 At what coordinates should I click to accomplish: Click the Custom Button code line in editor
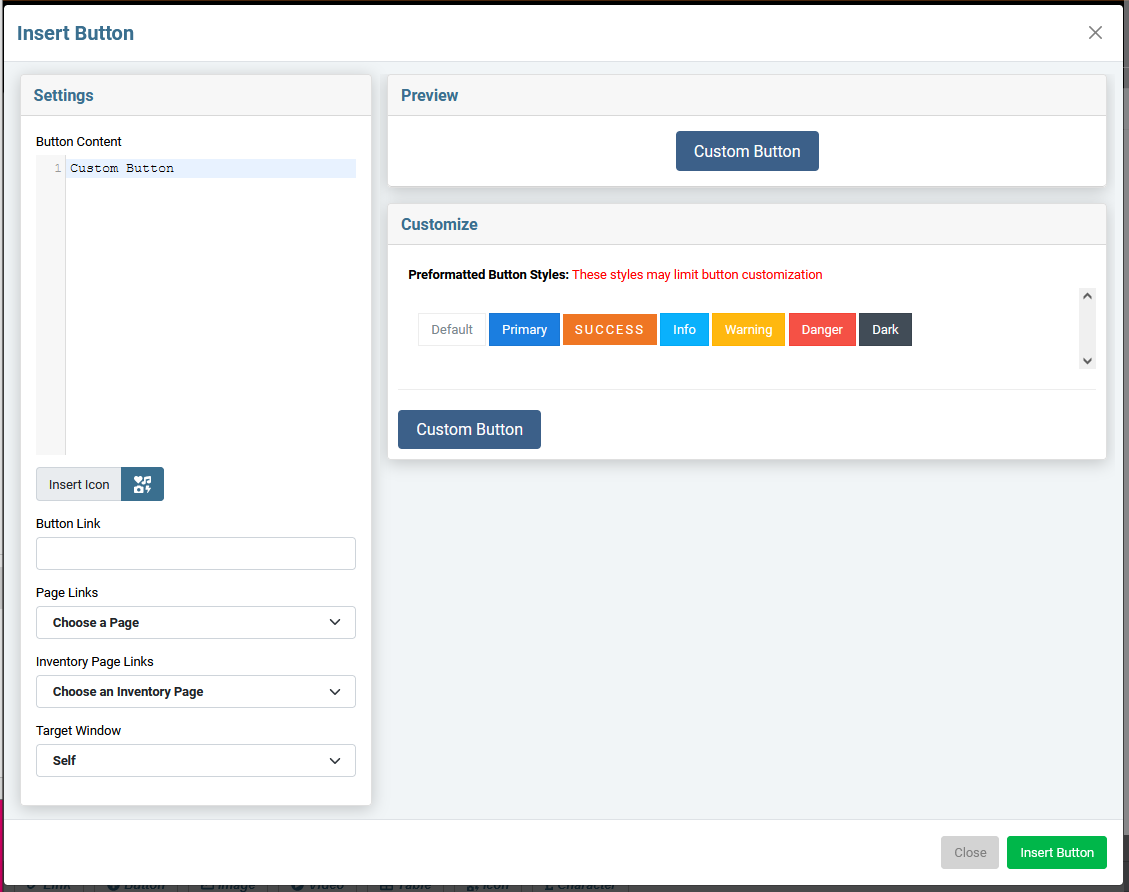211,168
